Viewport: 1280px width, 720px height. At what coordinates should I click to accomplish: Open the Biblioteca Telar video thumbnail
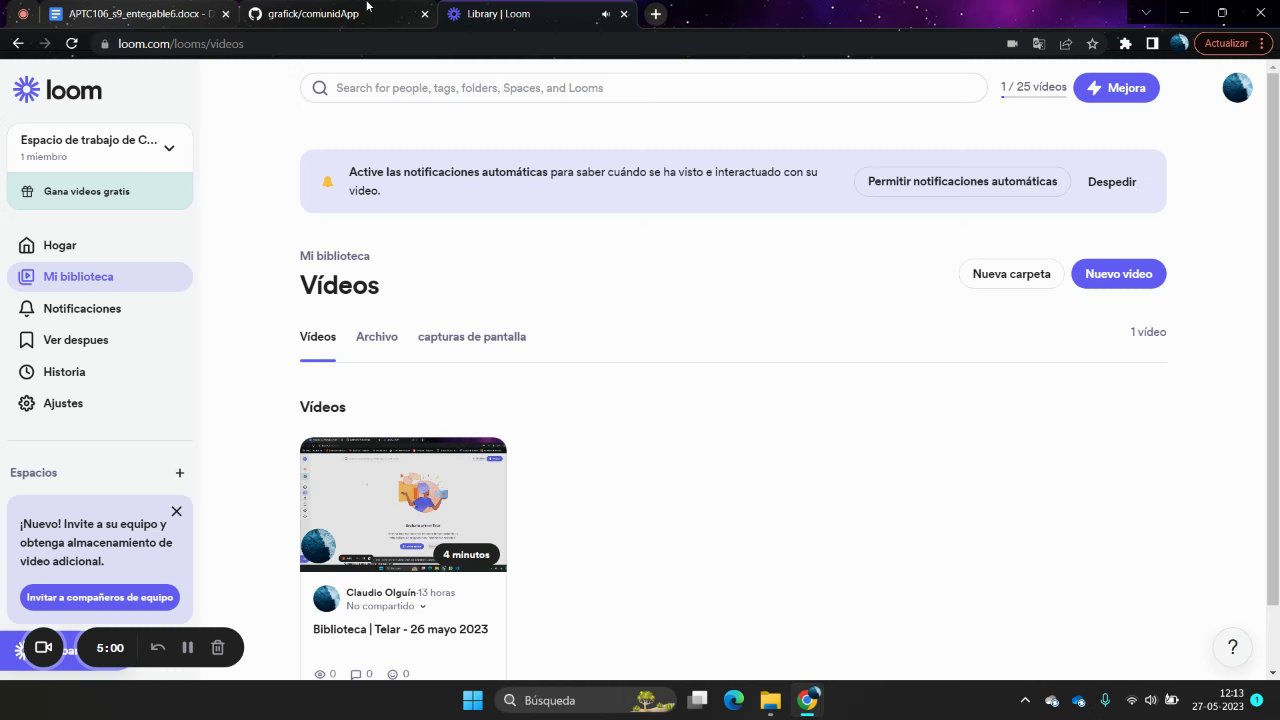point(403,505)
